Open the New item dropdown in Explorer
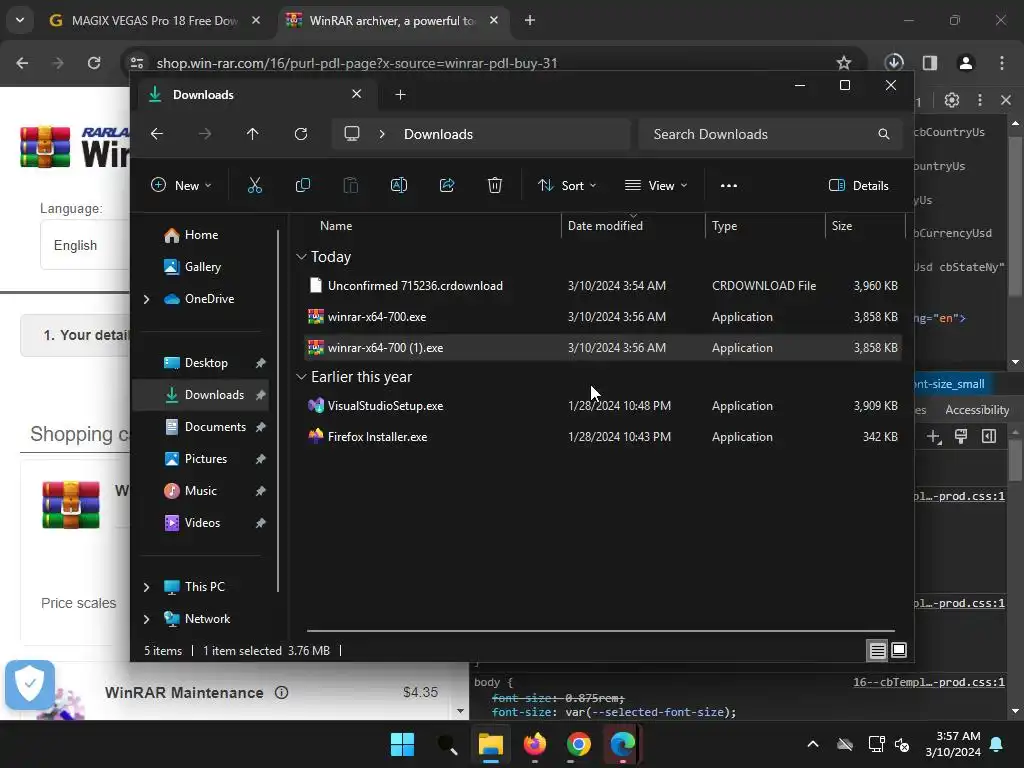The image size is (1024, 768). tap(181, 185)
